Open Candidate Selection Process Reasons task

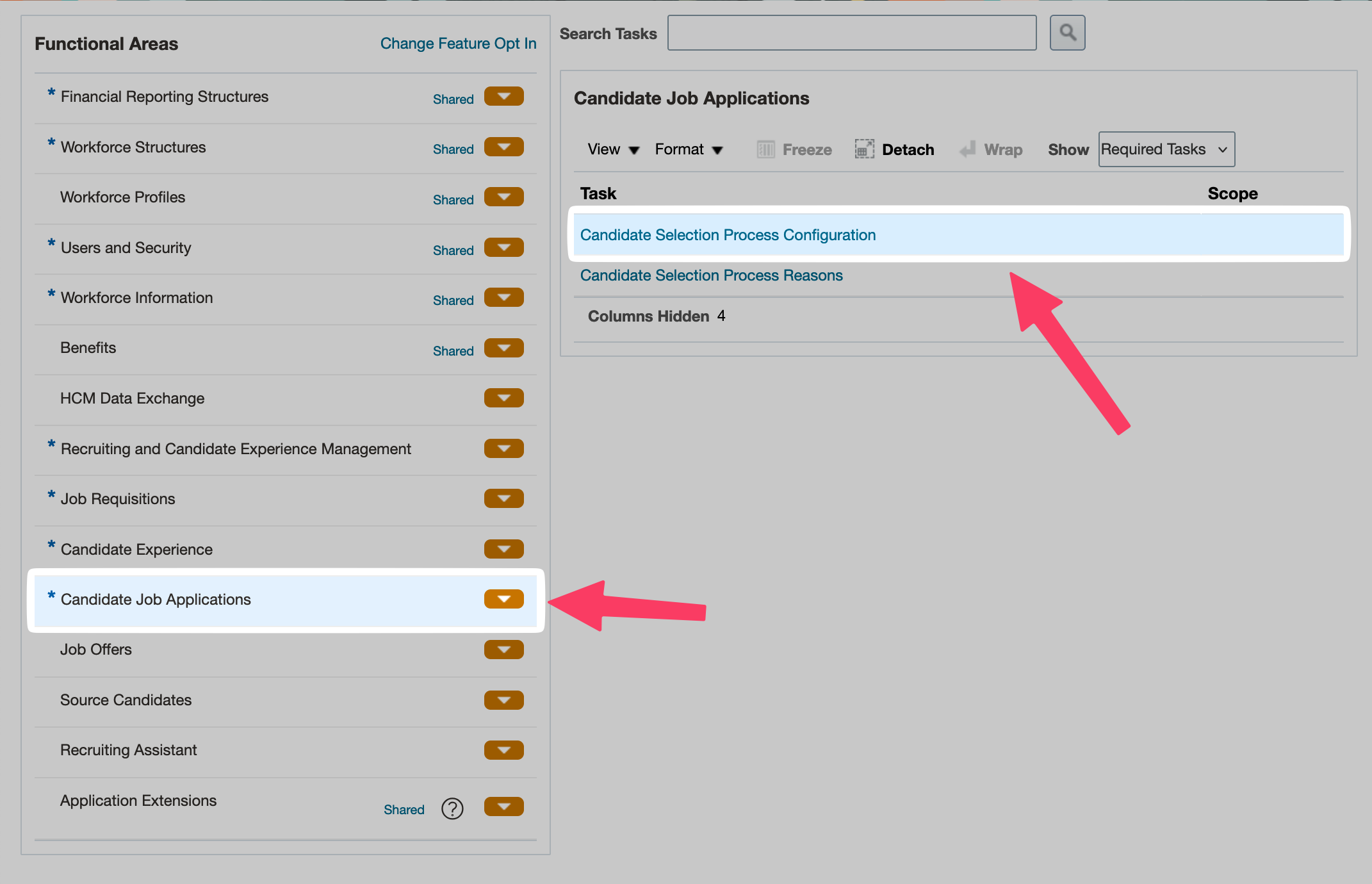point(711,275)
